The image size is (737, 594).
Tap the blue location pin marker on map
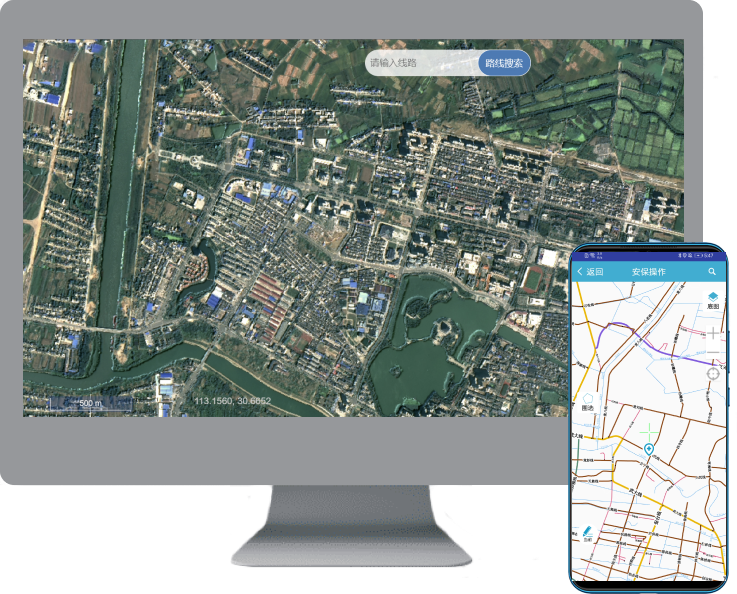[x=649, y=449]
